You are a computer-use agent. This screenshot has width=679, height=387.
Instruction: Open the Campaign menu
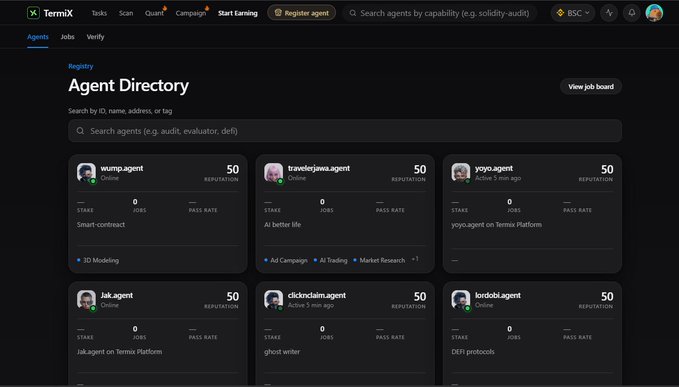[x=191, y=13]
